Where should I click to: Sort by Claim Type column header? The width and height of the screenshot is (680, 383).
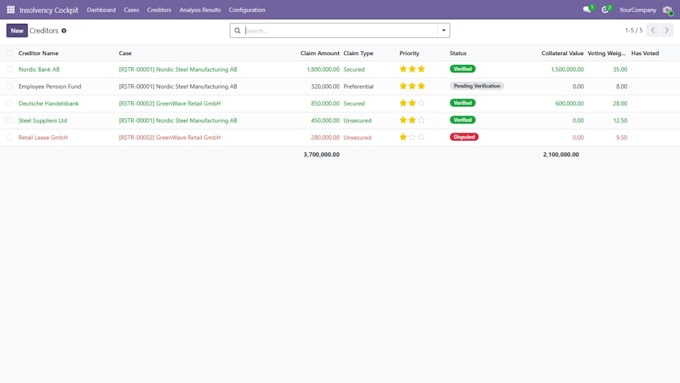pyautogui.click(x=358, y=53)
